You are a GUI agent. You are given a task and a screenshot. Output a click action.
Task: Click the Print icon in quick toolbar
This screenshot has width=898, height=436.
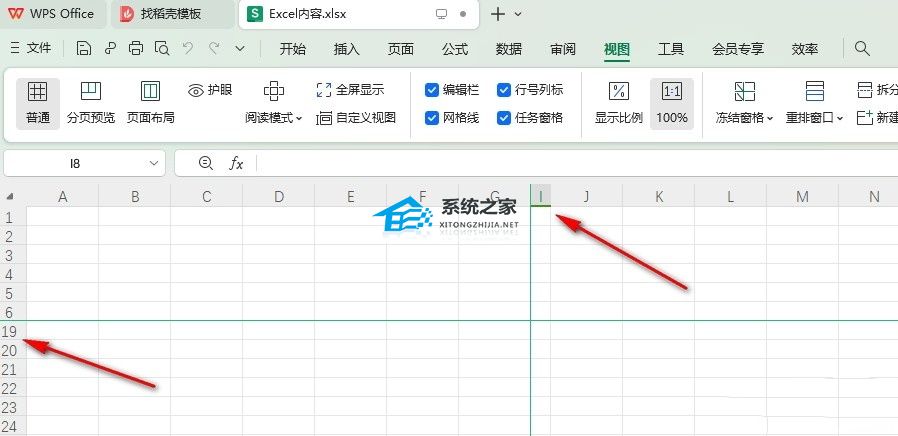(x=136, y=49)
